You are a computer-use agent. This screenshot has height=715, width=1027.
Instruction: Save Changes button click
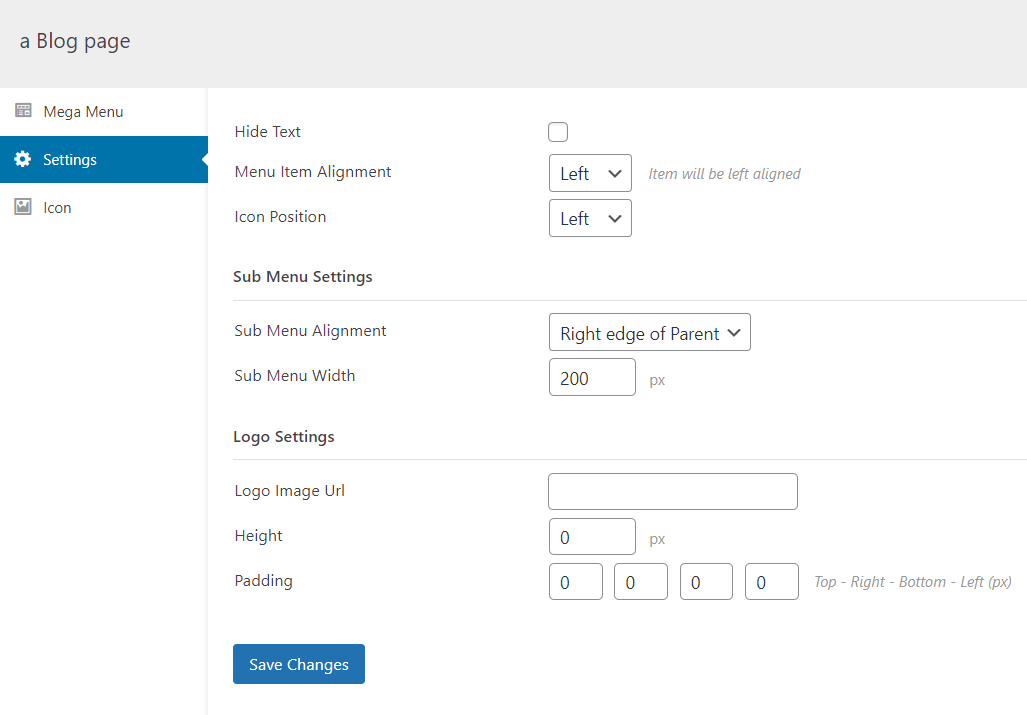click(x=299, y=664)
